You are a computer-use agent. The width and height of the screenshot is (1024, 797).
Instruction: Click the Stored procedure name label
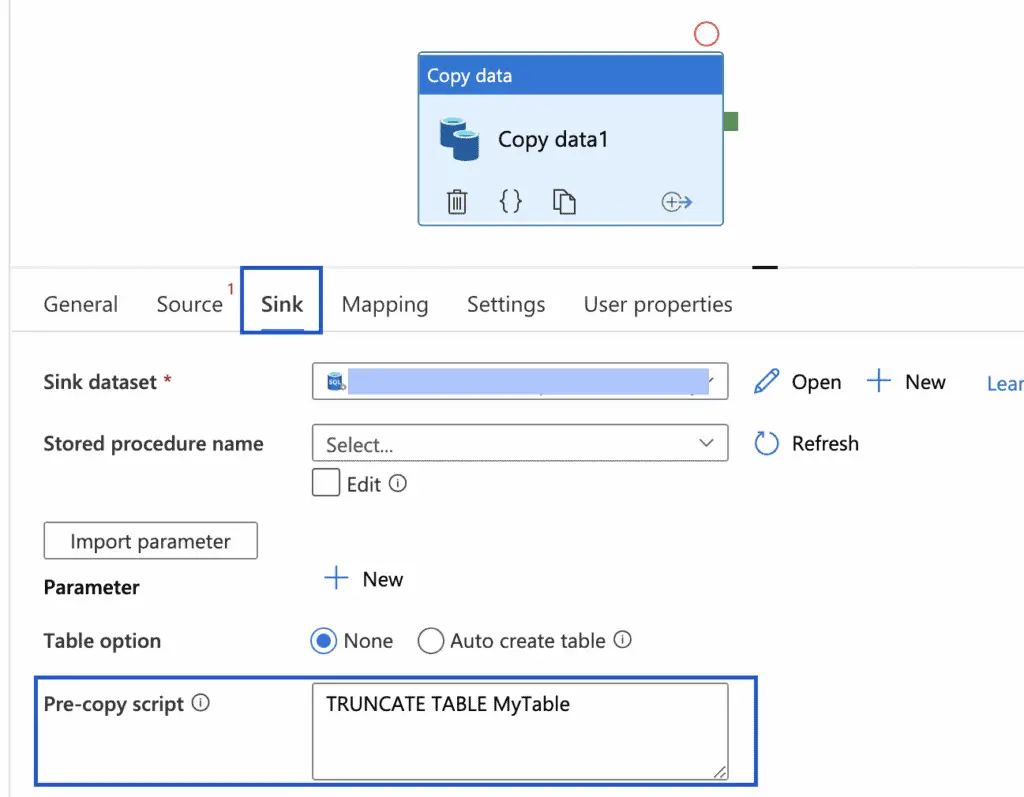click(153, 444)
